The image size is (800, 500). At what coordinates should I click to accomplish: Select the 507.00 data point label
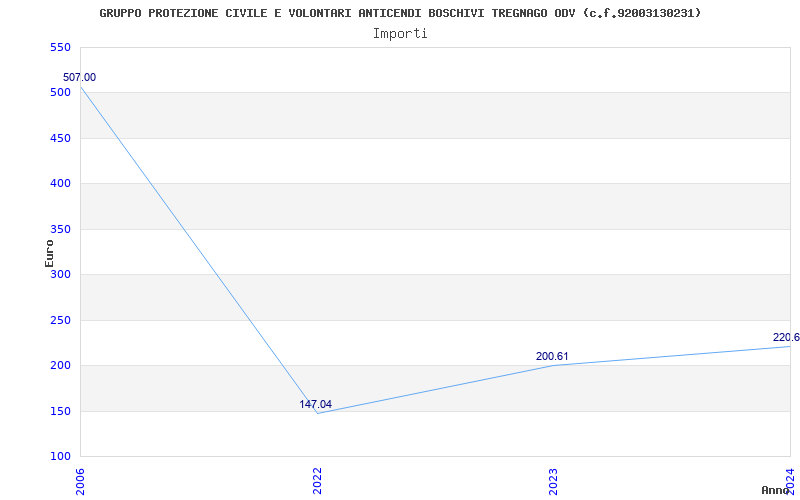tap(79, 78)
